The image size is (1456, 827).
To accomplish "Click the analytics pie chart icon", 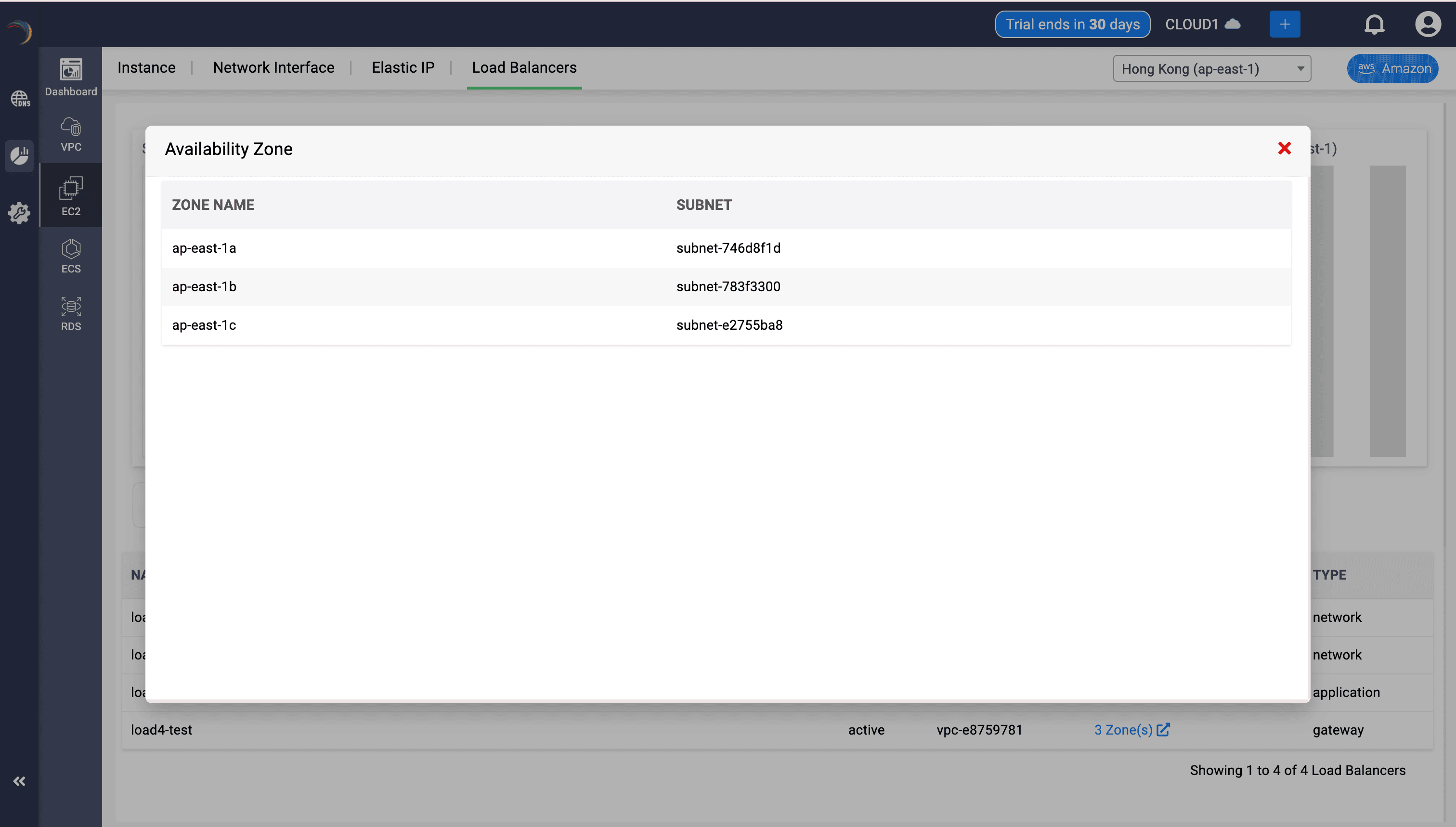I will [20, 155].
